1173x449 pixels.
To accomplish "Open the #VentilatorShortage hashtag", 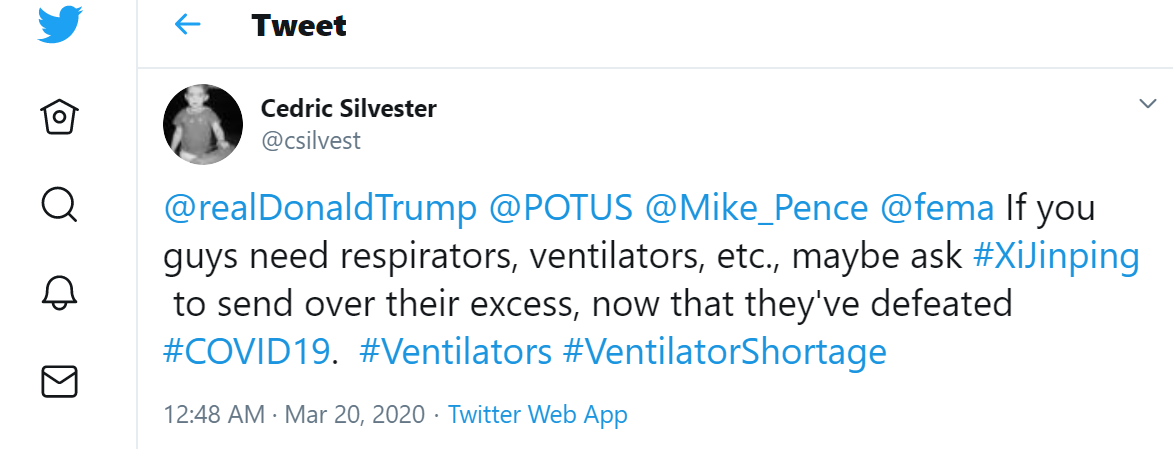I will click(x=725, y=352).
